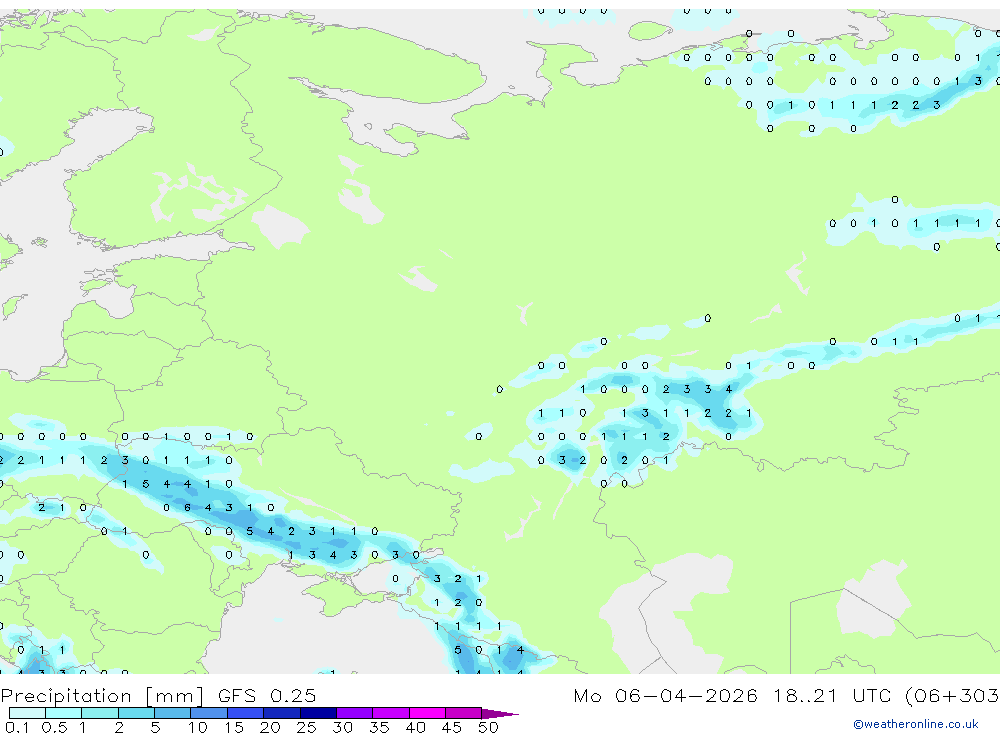Pick the 40–45 mm magenta legend swatch

[427, 713]
